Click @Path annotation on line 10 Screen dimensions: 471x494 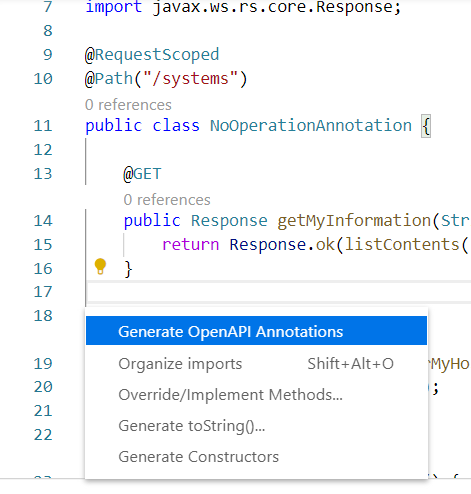pos(109,79)
